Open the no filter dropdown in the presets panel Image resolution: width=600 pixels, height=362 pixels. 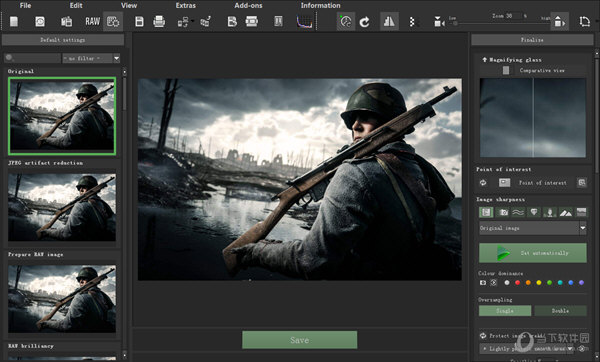(x=91, y=58)
